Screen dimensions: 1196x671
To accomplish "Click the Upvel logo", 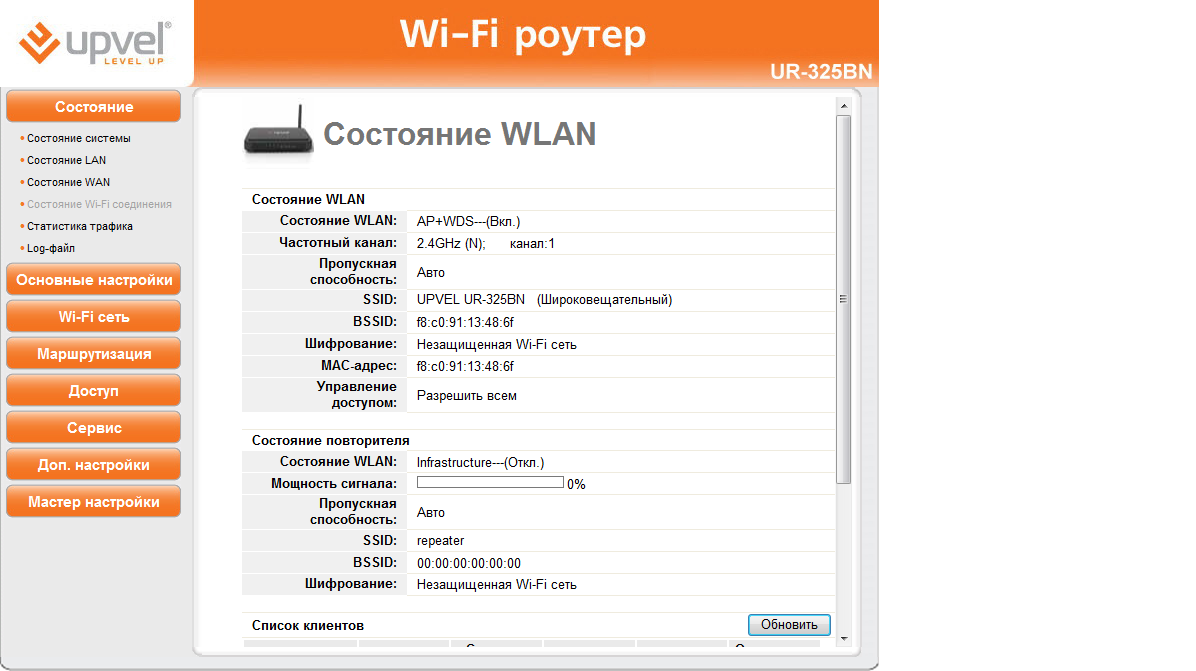I will [x=95, y=42].
